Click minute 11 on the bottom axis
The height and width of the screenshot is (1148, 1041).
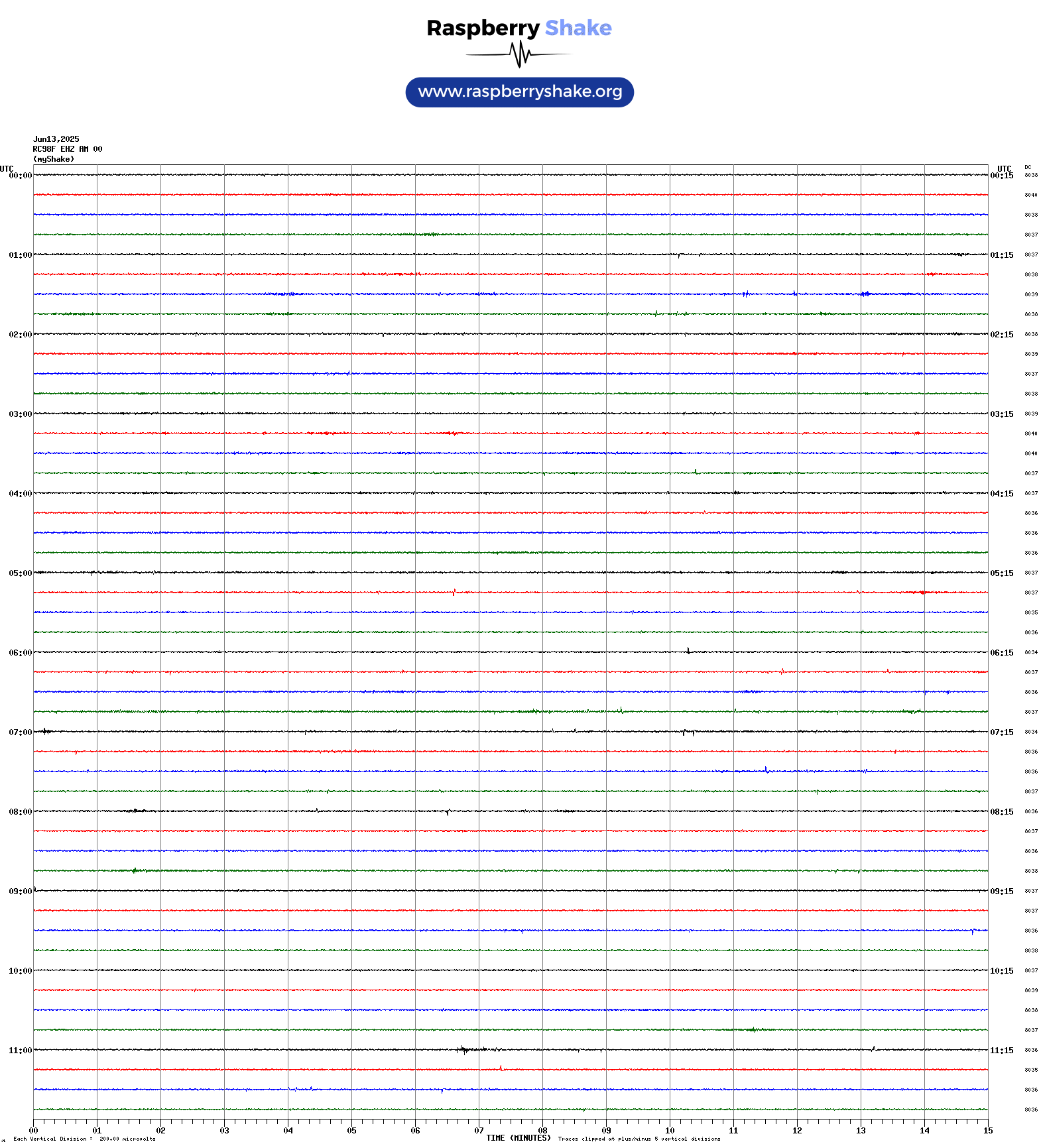click(x=733, y=1131)
